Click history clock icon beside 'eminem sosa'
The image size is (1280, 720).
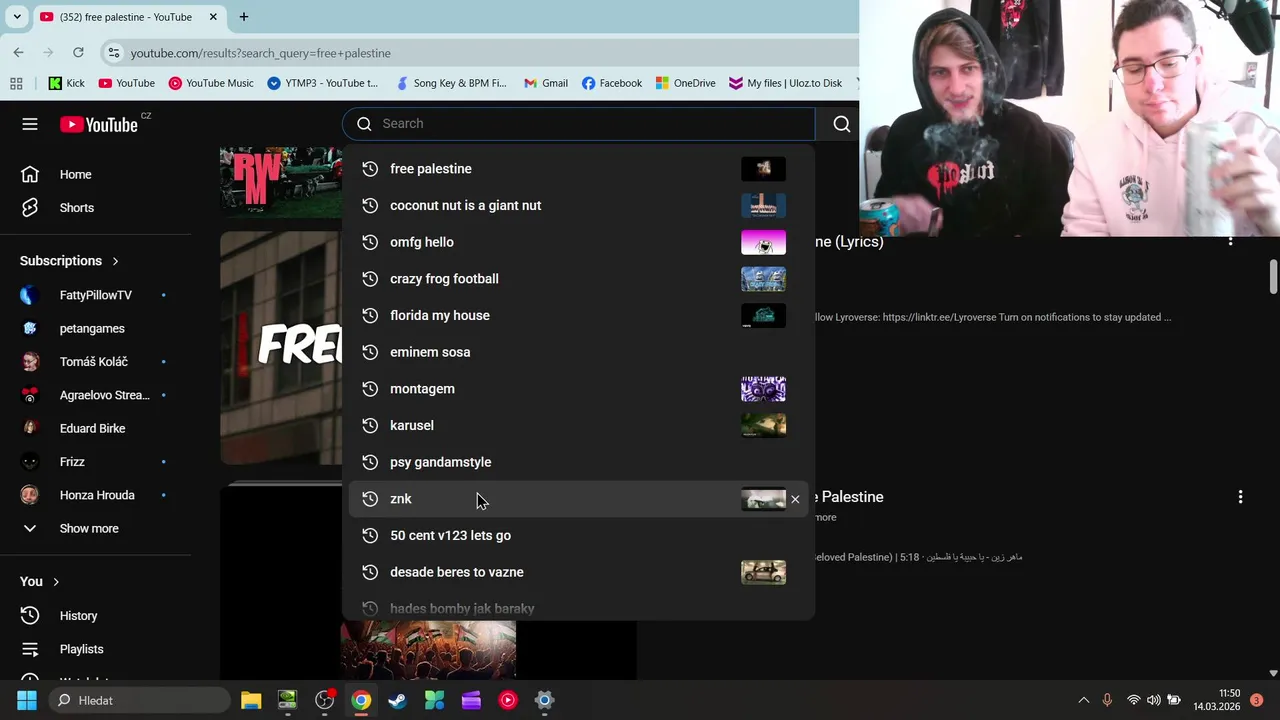tap(370, 352)
